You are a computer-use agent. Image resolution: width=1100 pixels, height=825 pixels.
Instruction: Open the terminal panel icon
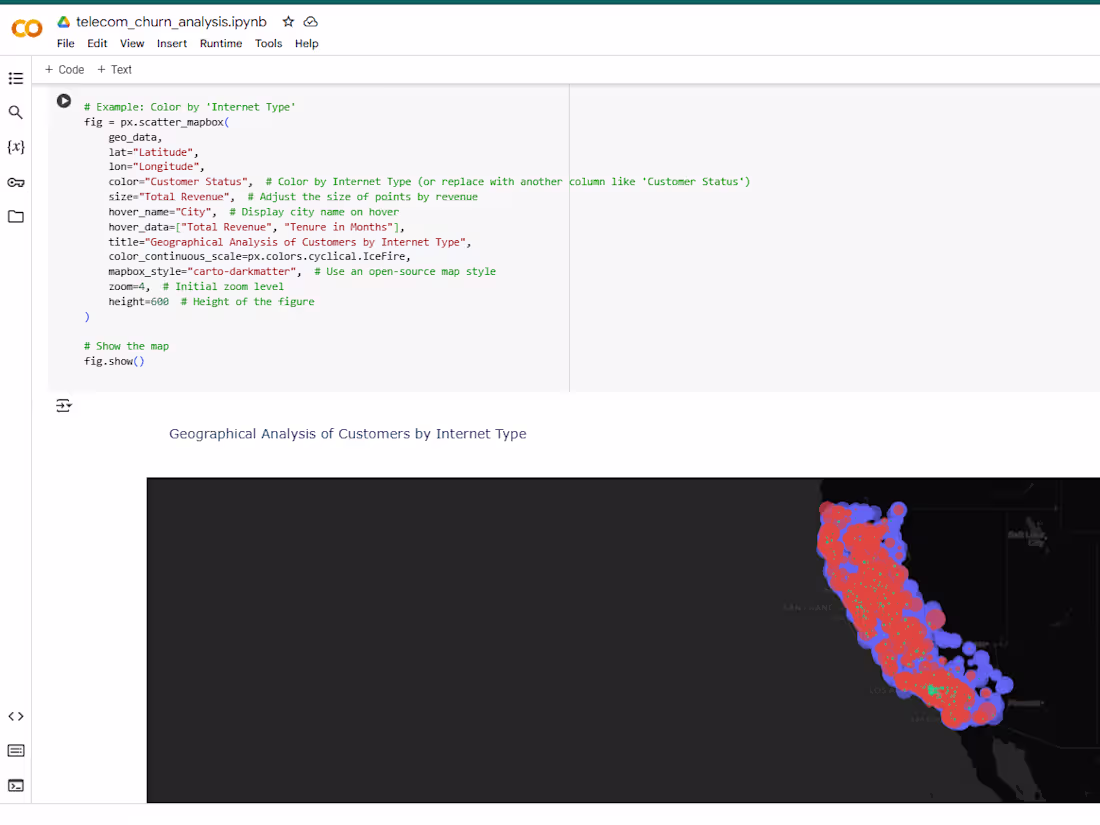(x=15, y=785)
